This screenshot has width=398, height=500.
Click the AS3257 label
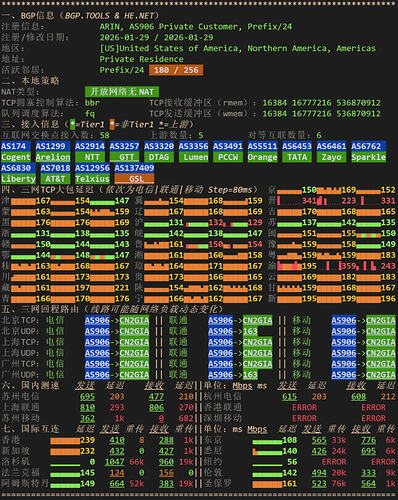pos(124,146)
